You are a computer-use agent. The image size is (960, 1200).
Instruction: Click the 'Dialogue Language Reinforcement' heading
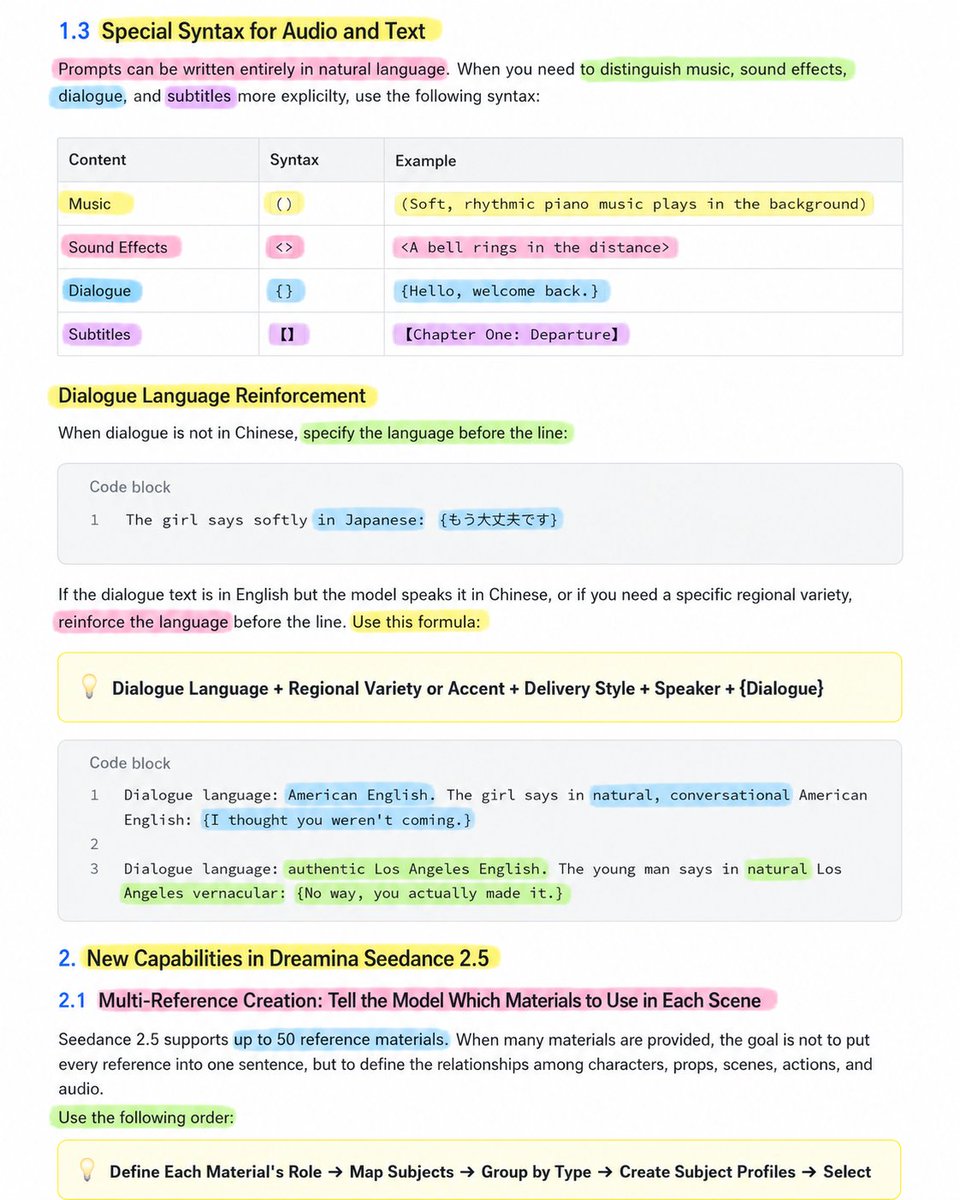point(212,396)
